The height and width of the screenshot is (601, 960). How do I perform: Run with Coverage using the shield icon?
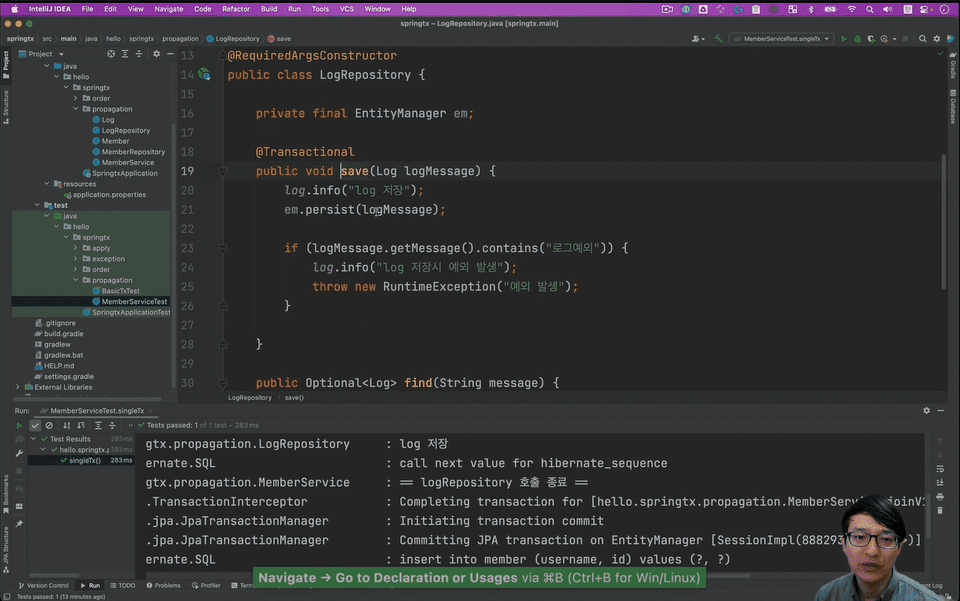(x=869, y=39)
